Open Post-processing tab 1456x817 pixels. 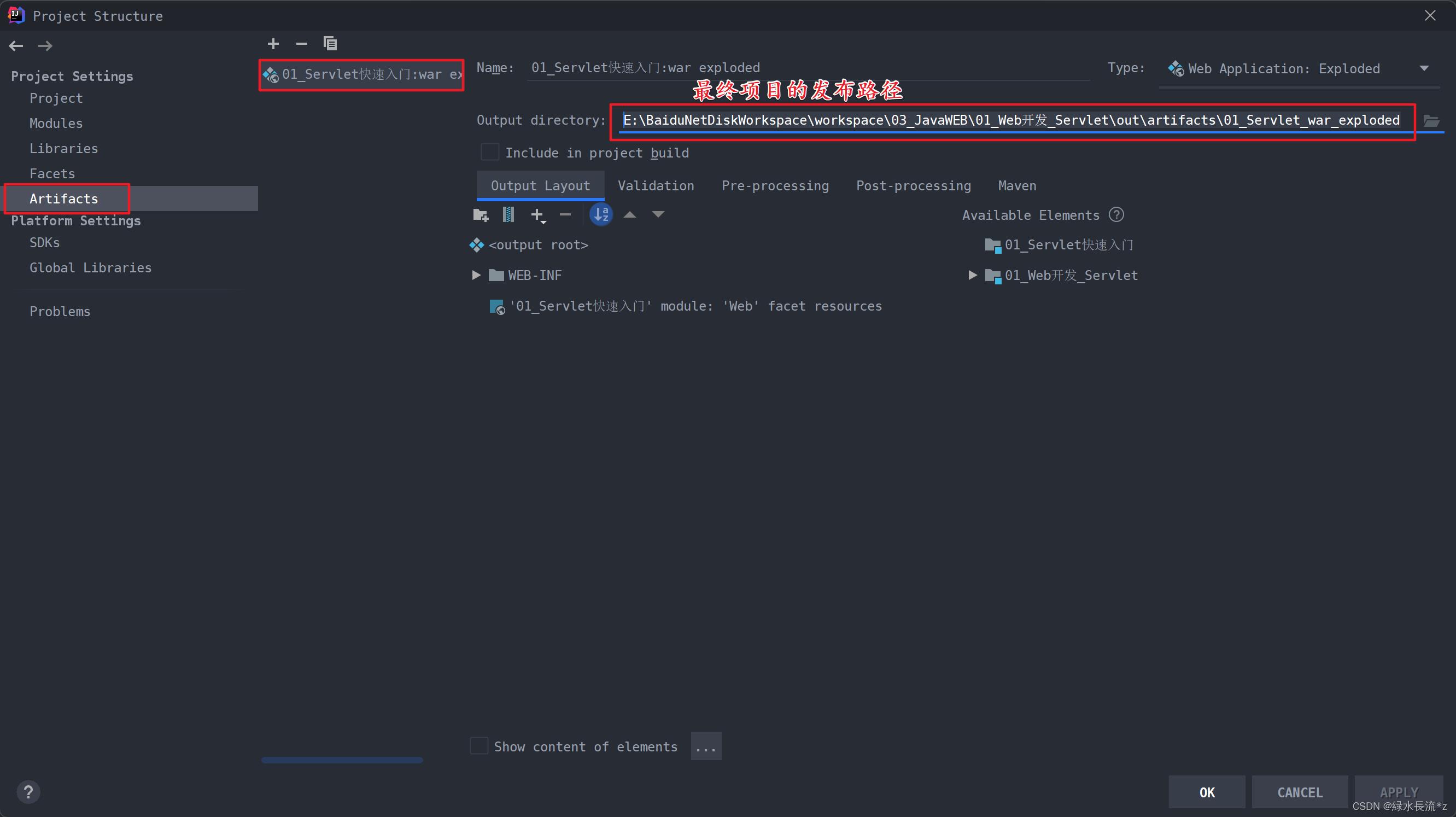(914, 186)
